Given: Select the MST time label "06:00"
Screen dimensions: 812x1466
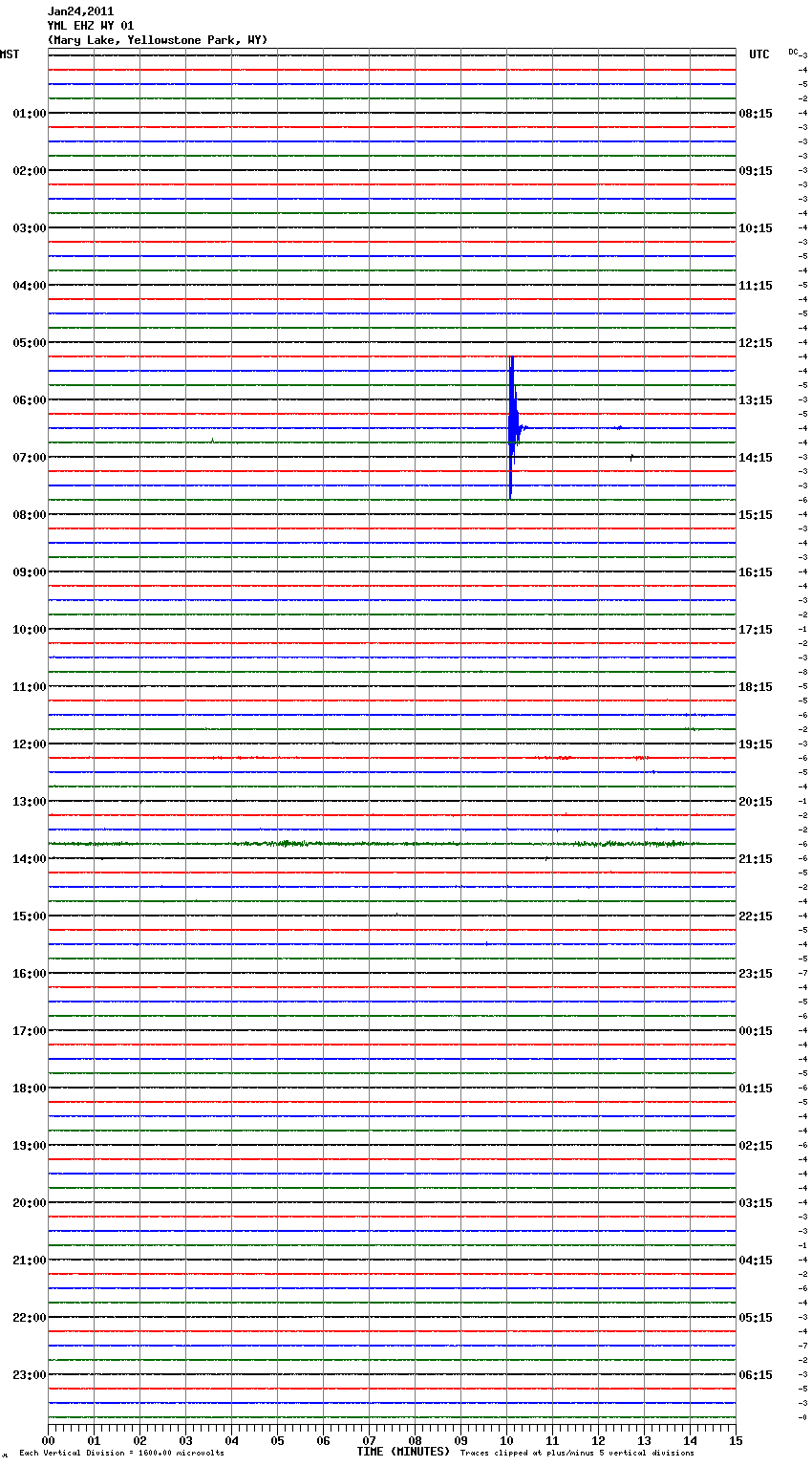Looking at the screenshot, I should tap(30, 400).
